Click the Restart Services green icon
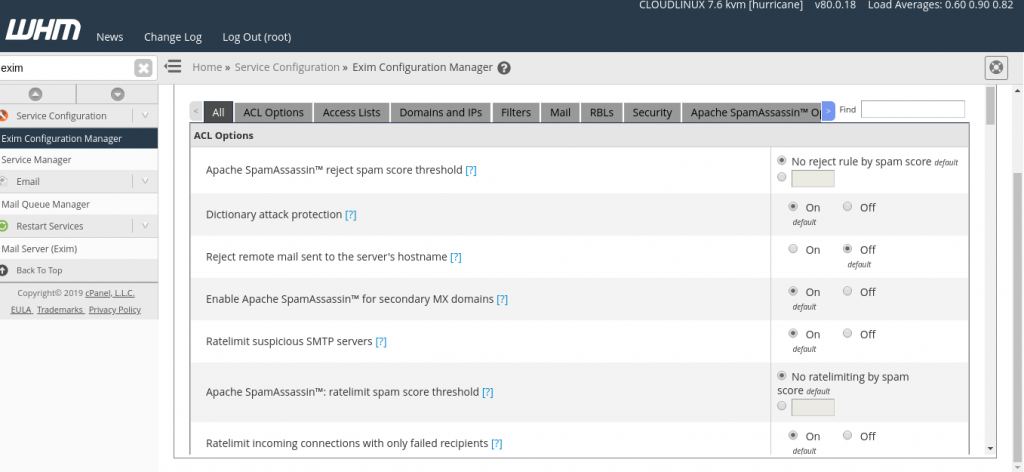 [x=3, y=226]
